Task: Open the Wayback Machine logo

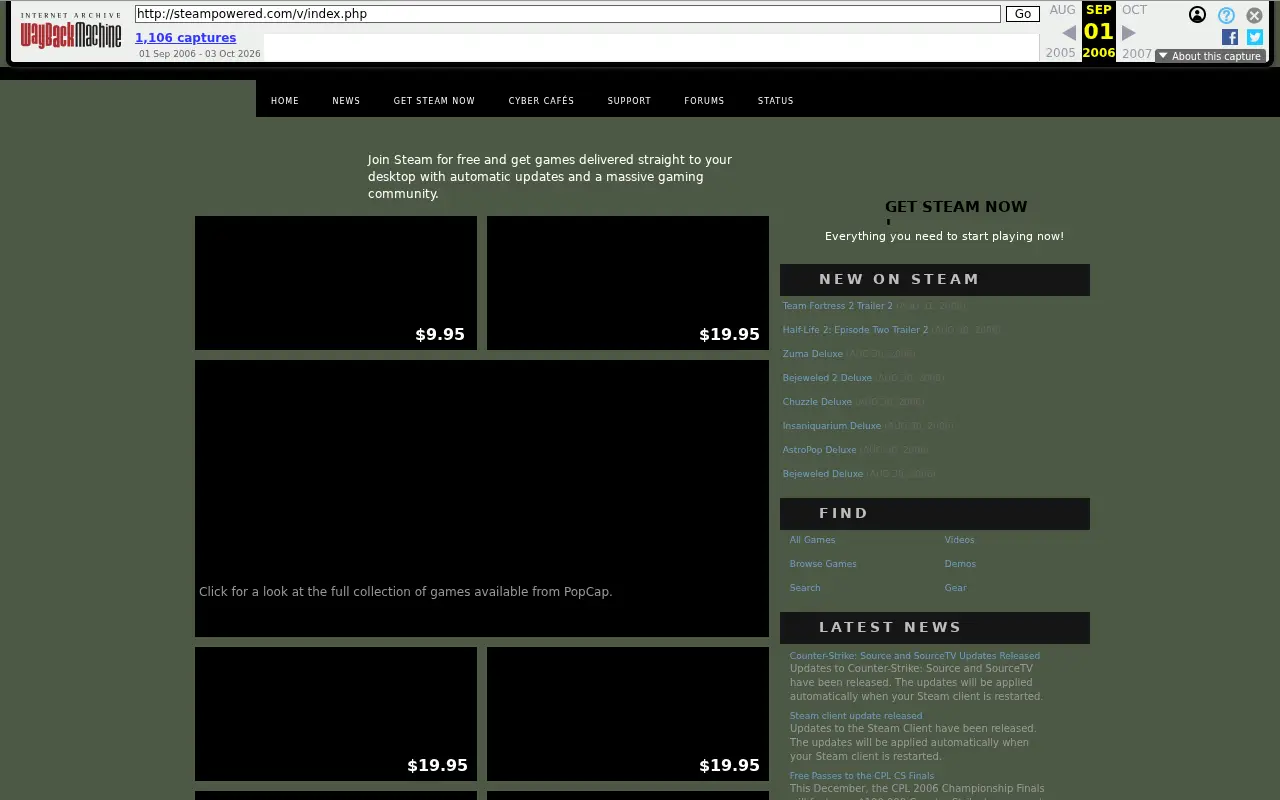Action: coord(71,31)
